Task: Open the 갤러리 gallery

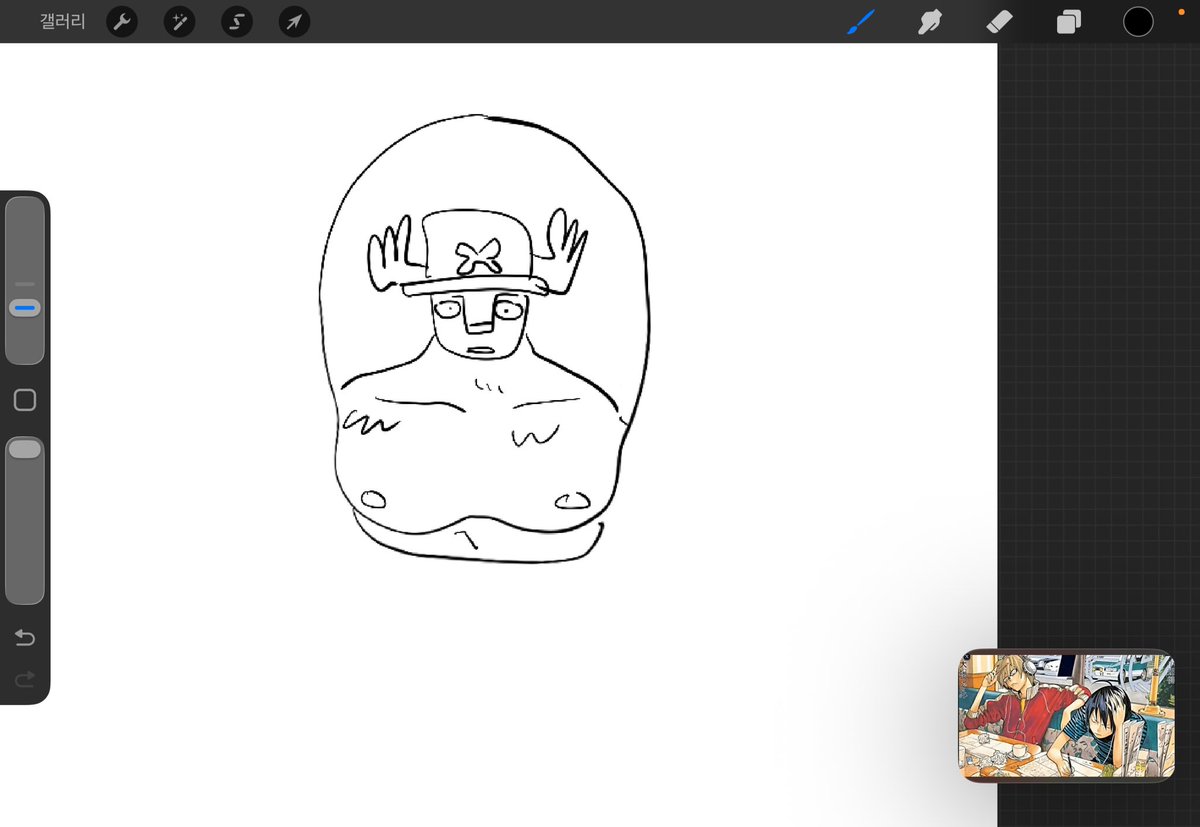Action: pyautogui.click(x=62, y=21)
